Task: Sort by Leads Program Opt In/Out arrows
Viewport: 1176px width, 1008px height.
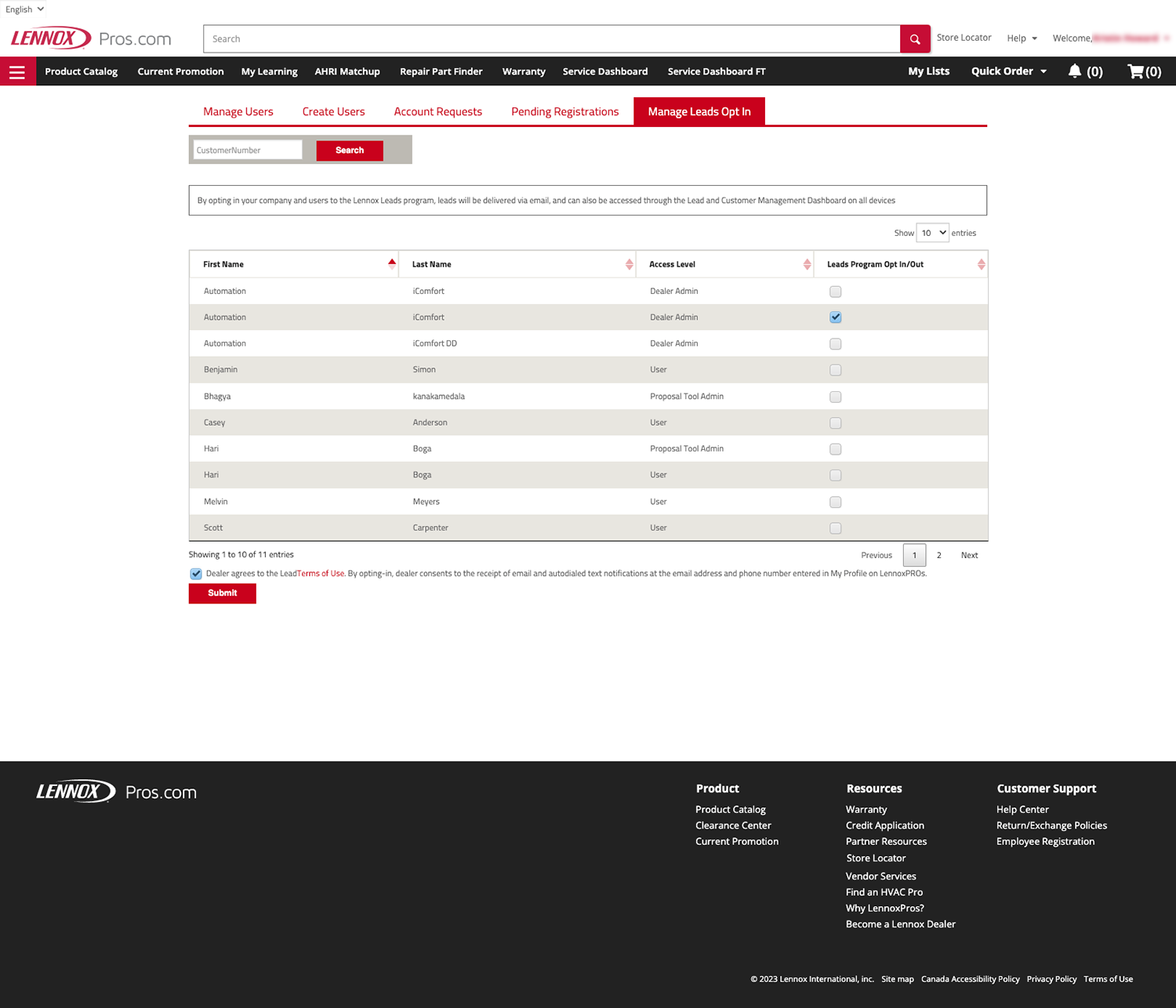Action: (x=981, y=264)
